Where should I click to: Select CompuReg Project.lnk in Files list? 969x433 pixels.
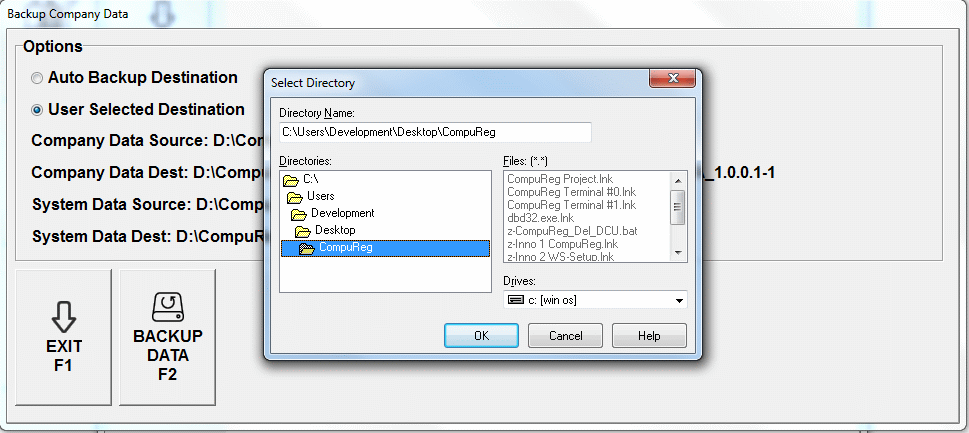(x=559, y=178)
